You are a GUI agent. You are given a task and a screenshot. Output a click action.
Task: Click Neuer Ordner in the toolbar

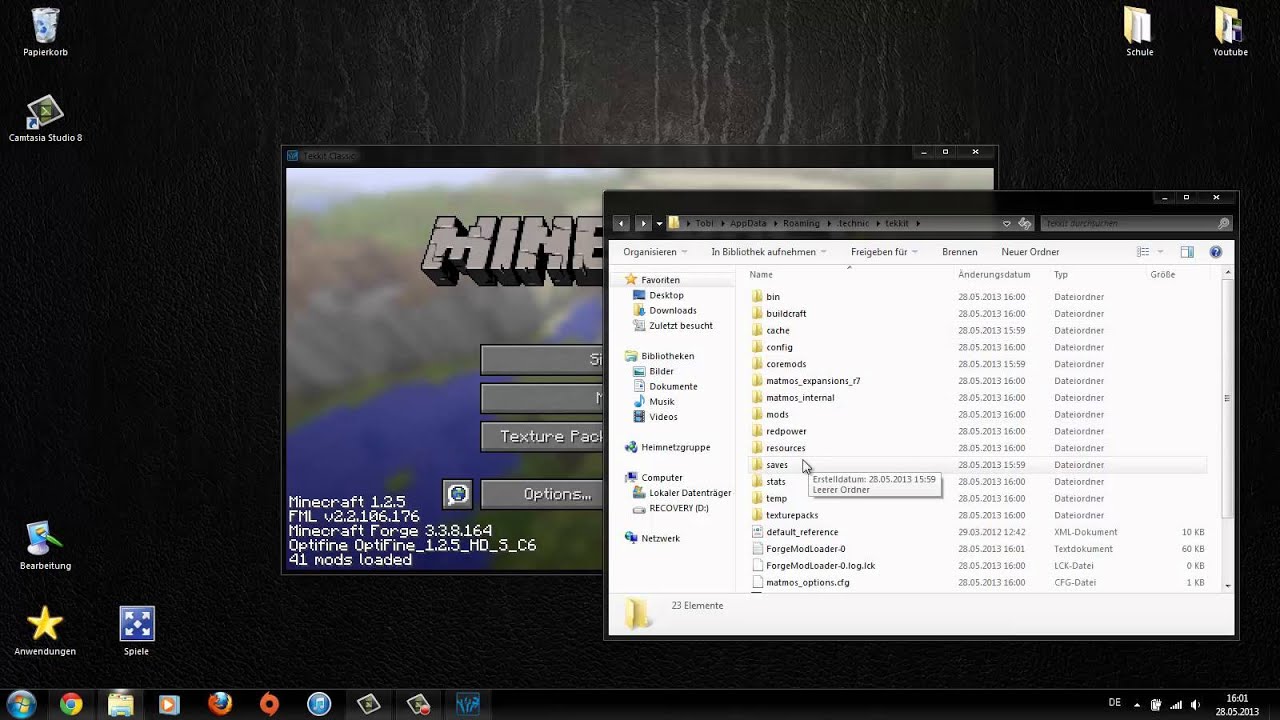pos(1030,252)
